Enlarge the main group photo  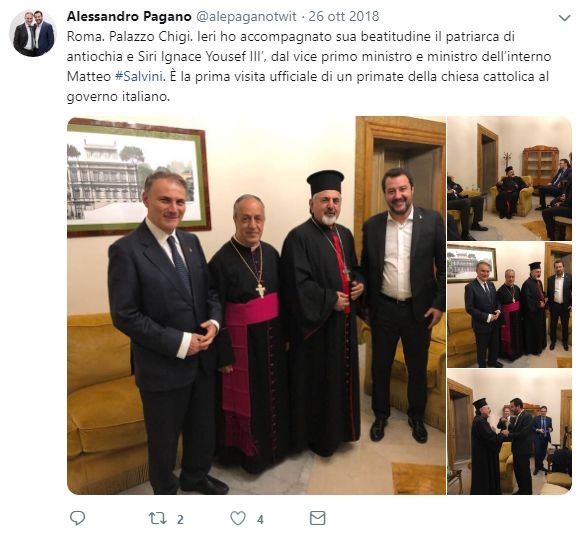coord(256,305)
